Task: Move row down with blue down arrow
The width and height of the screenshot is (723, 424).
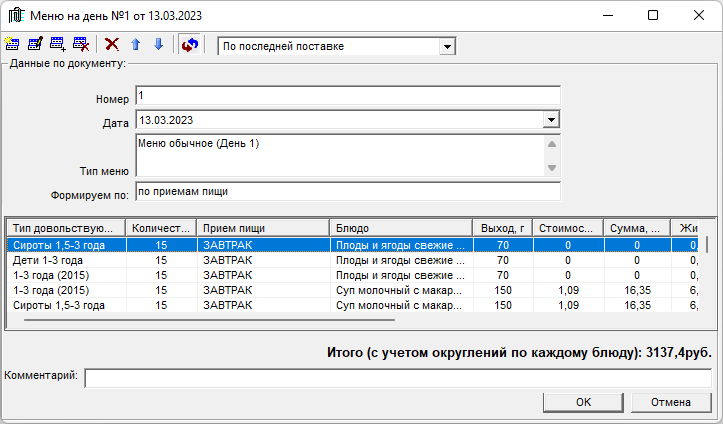Action: click(x=158, y=45)
